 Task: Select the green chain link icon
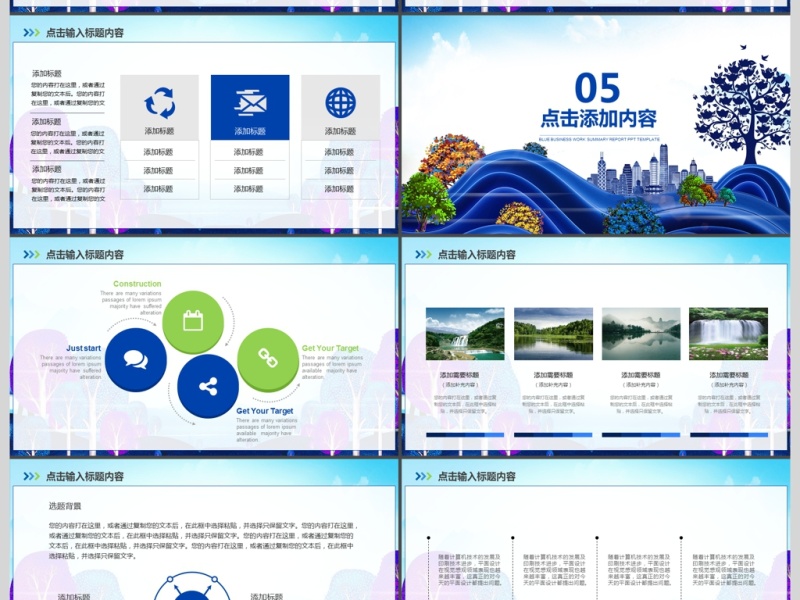click(x=268, y=358)
